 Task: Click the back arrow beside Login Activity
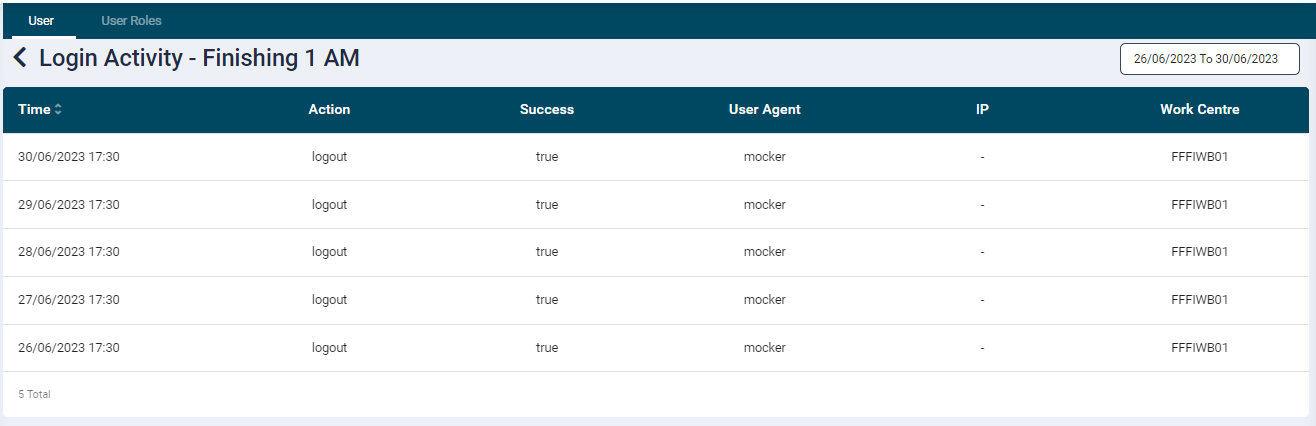[x=20, y=59]
